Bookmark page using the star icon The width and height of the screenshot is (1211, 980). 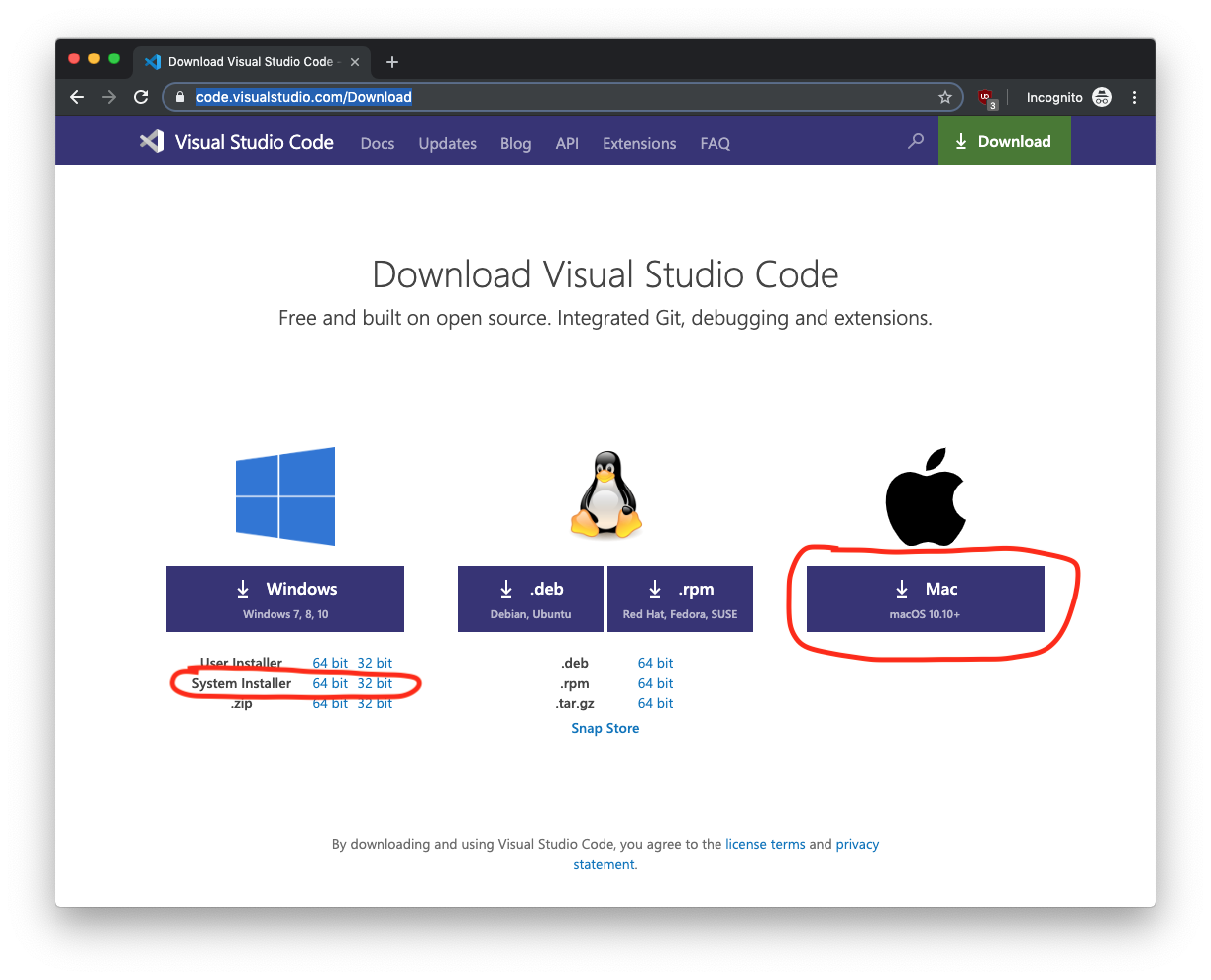click(x=944, y=97)
